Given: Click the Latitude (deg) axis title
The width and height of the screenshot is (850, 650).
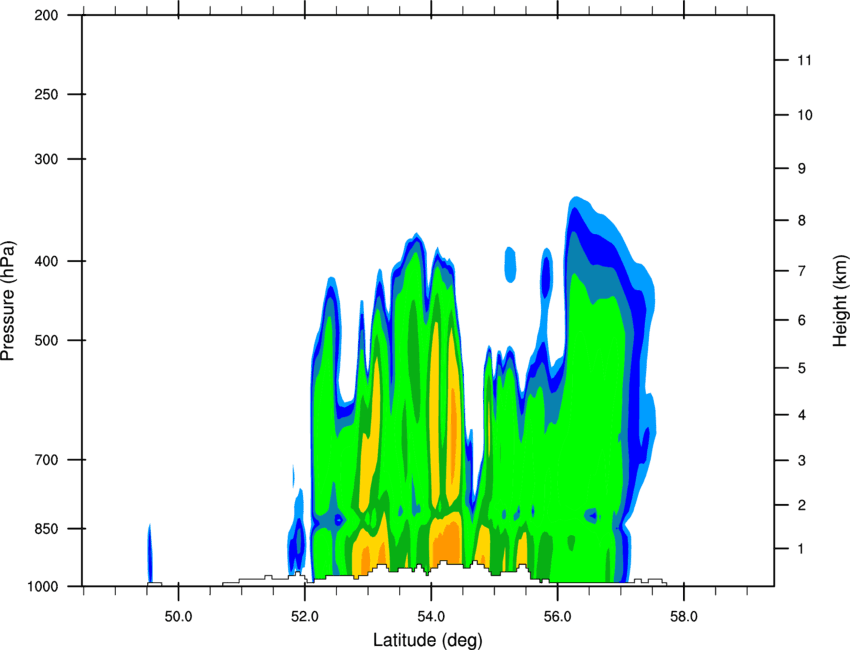Looking at the screenshot, I should (x=428, y=640).
